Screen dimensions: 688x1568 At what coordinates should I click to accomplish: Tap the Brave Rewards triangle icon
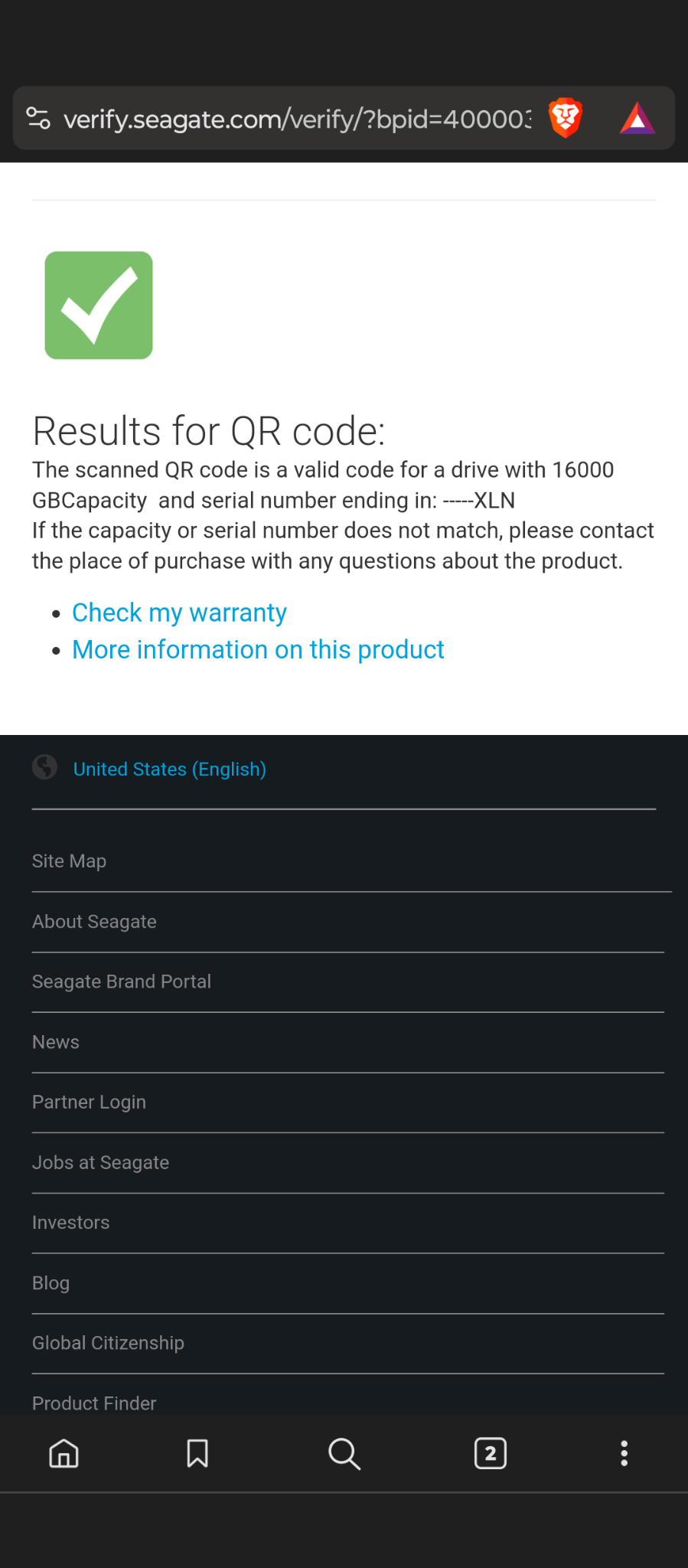pyautogui.click(x=637, y=119)
